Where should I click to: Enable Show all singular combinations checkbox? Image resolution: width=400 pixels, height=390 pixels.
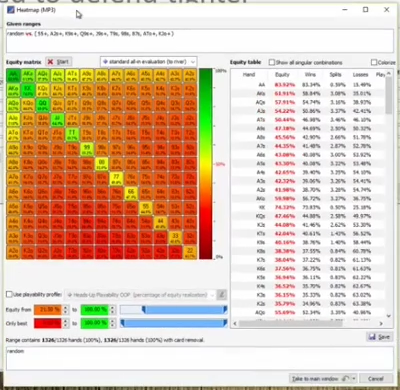tap(272, 62)
